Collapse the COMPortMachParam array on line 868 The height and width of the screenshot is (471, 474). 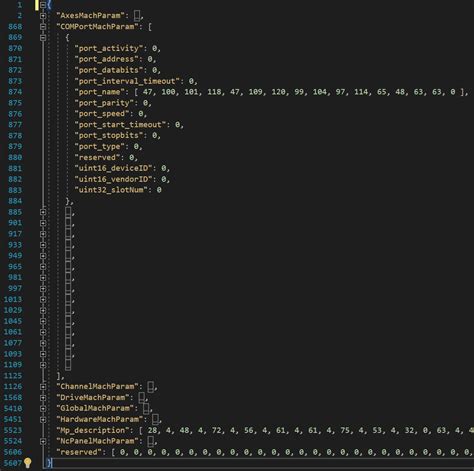click(43, 27)
